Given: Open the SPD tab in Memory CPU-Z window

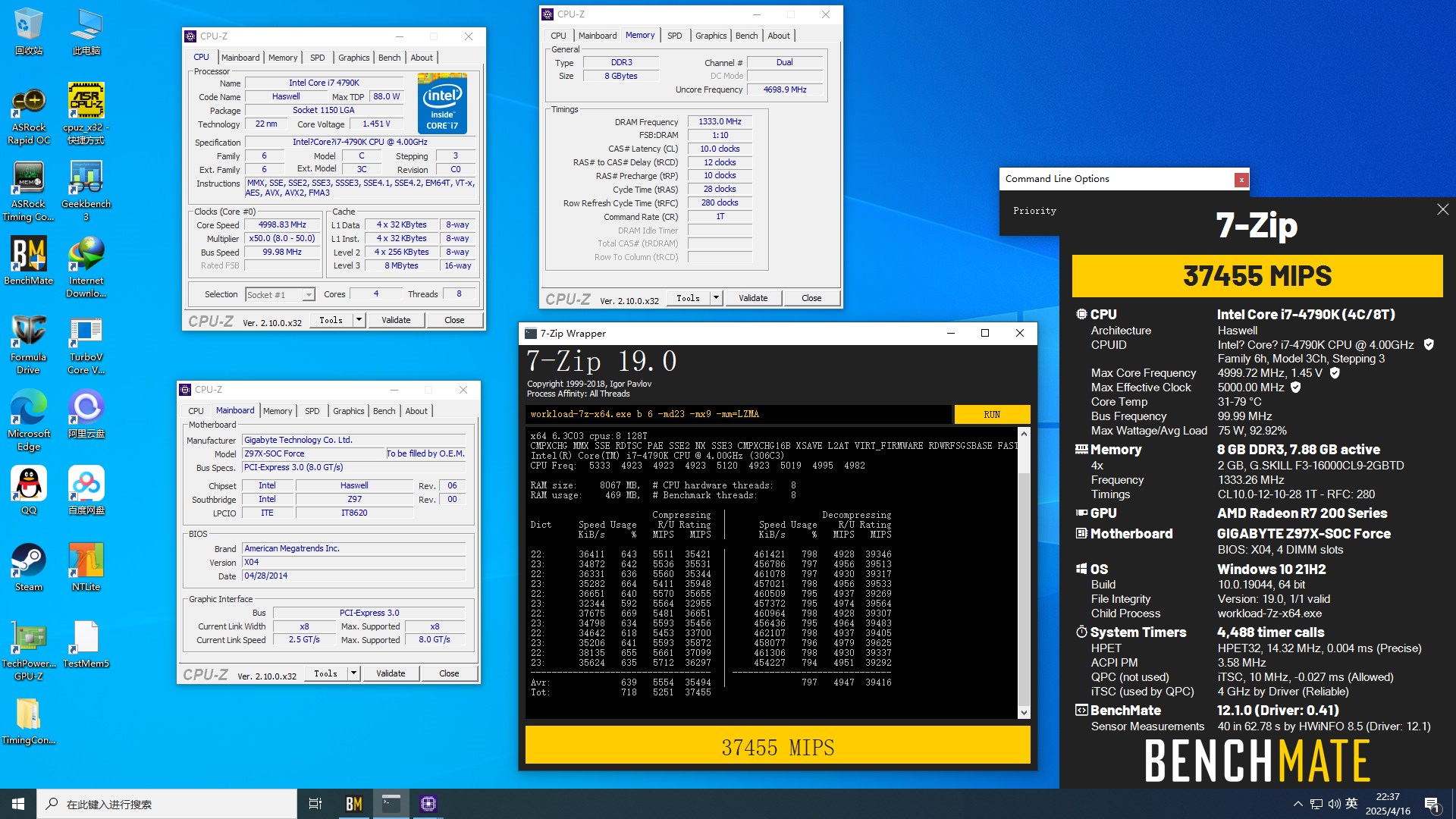Looking at the screenshot, I should point(675,36).
